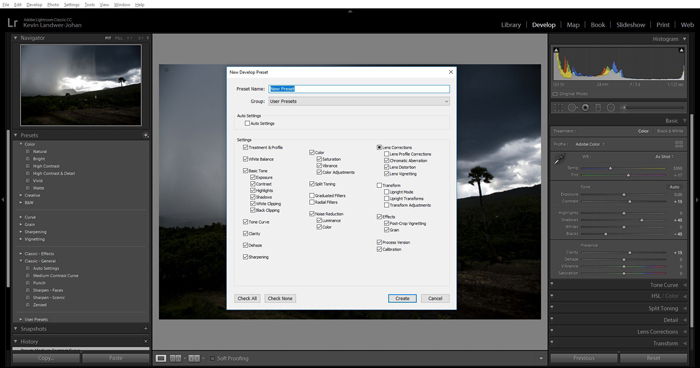Switch to the Slideshow module
The width and height of the screenshot is (700, 368).
point(630,25)
